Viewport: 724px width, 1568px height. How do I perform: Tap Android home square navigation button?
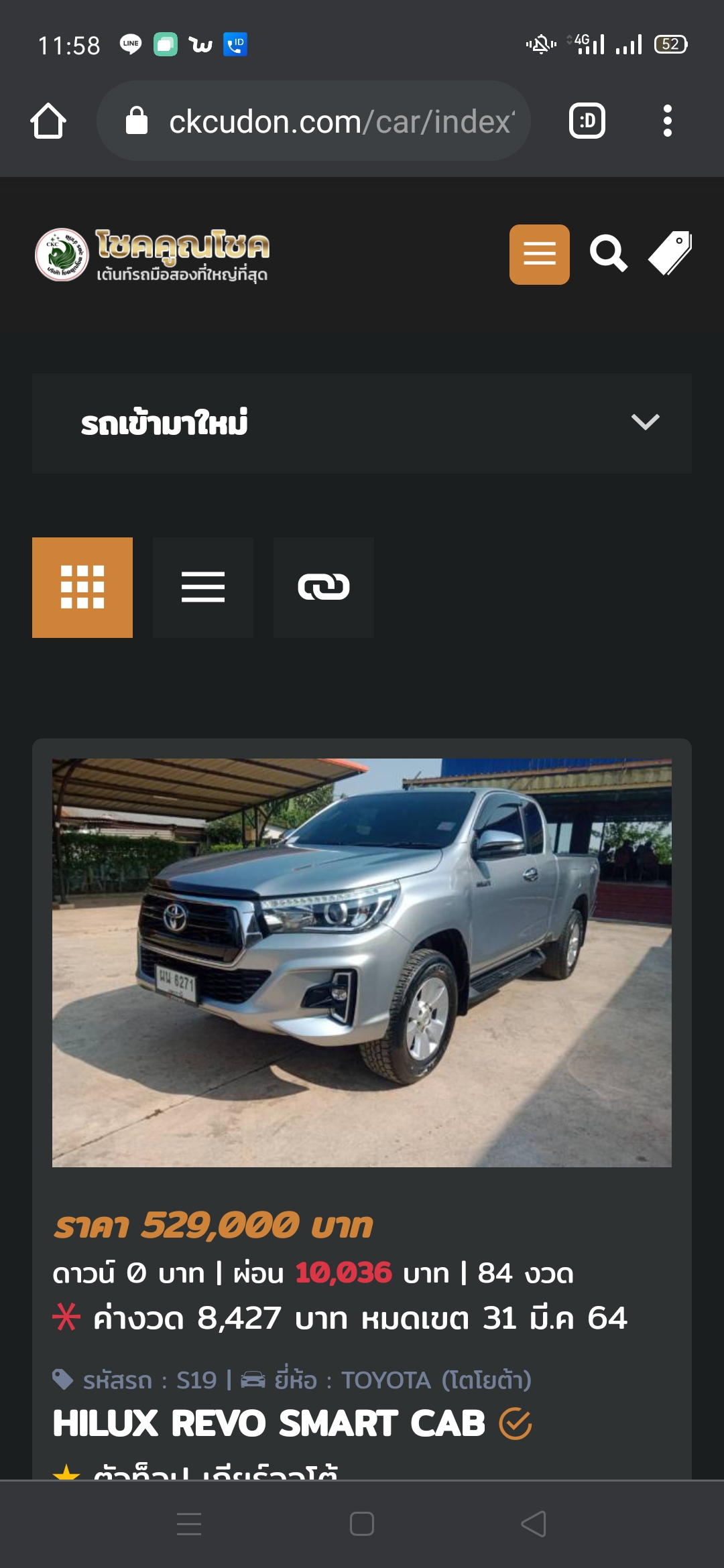[x=362, y=1524]
